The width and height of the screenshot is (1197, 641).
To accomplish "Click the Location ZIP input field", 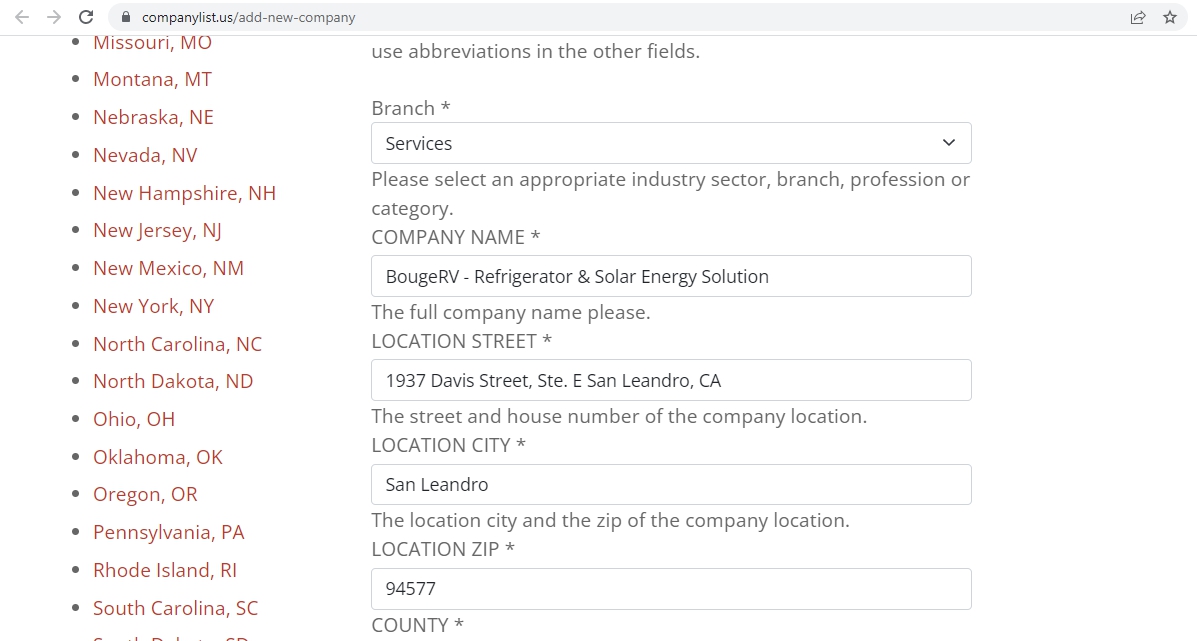I will (x=670, y=589).
